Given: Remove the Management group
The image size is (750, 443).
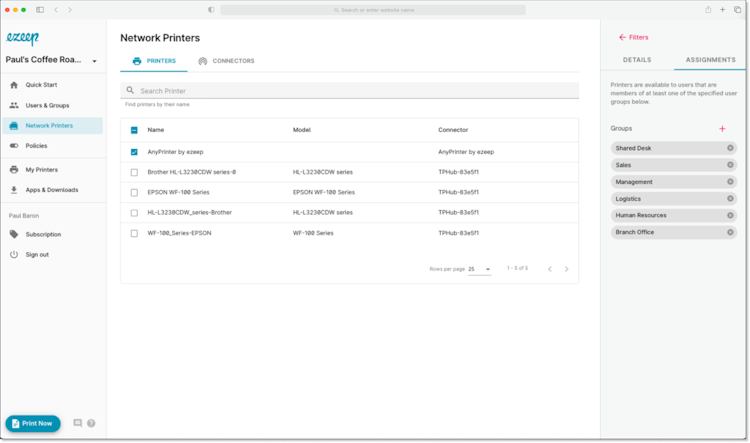Looking at the screenshot, I should click(x=730, y=182).
